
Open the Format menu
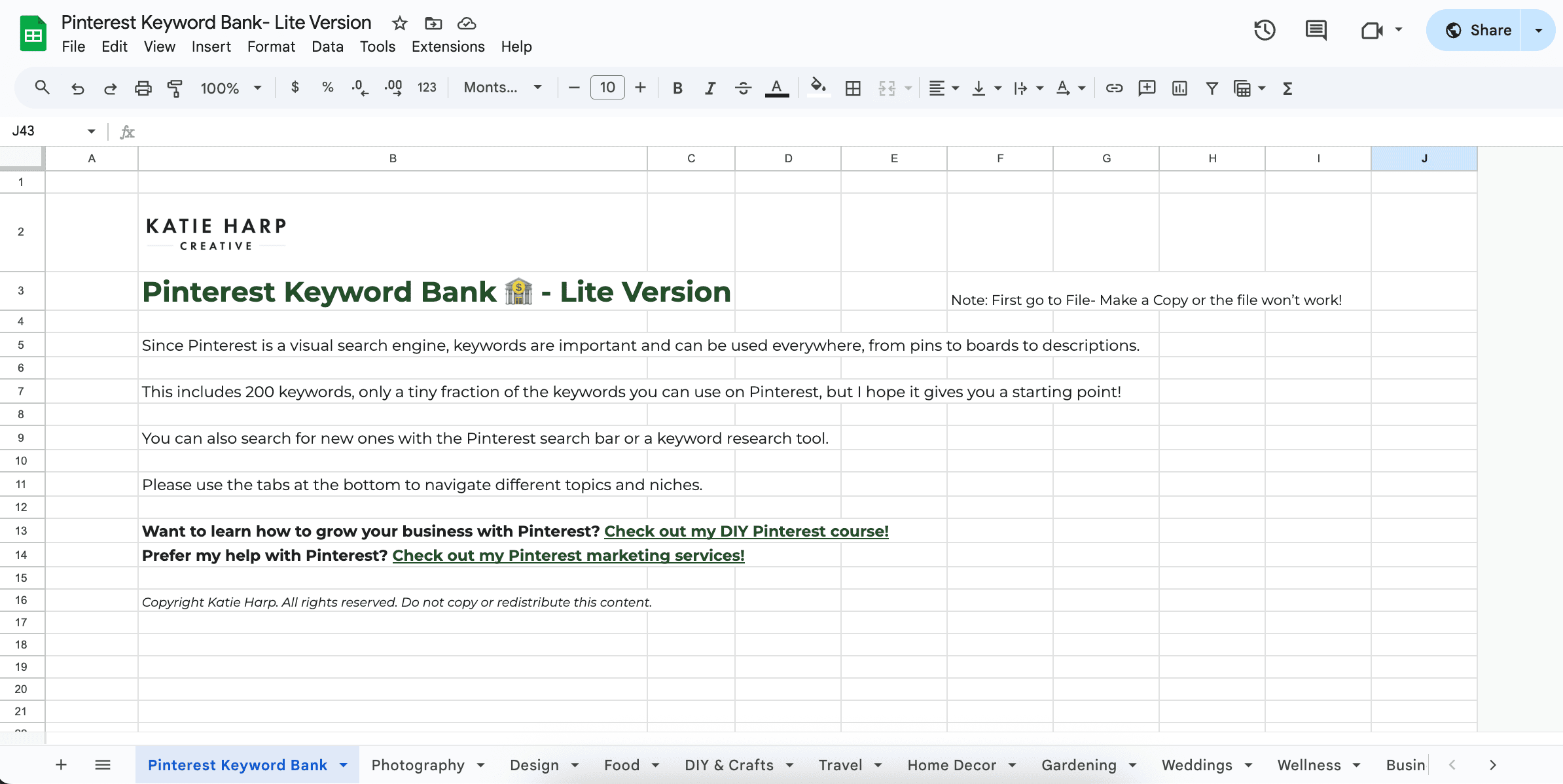coord(271,46)
